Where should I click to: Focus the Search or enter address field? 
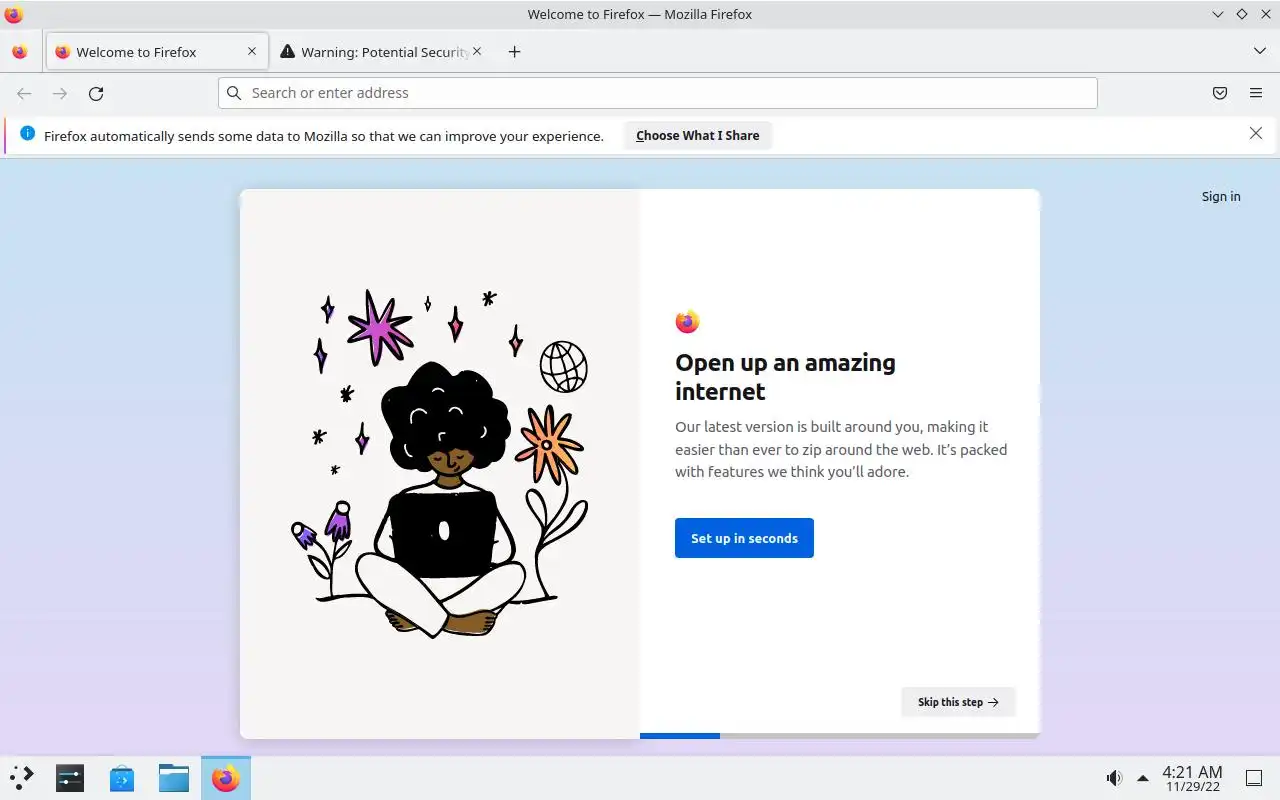click(658, 93)
